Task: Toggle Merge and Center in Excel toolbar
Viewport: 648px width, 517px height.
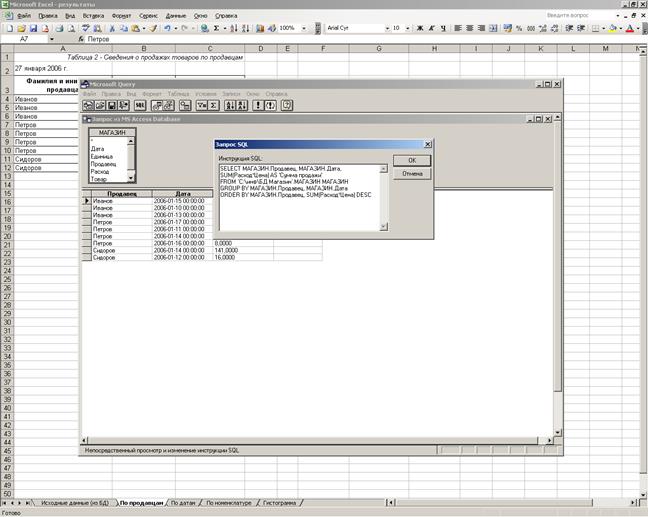Action: pos(493,28)
